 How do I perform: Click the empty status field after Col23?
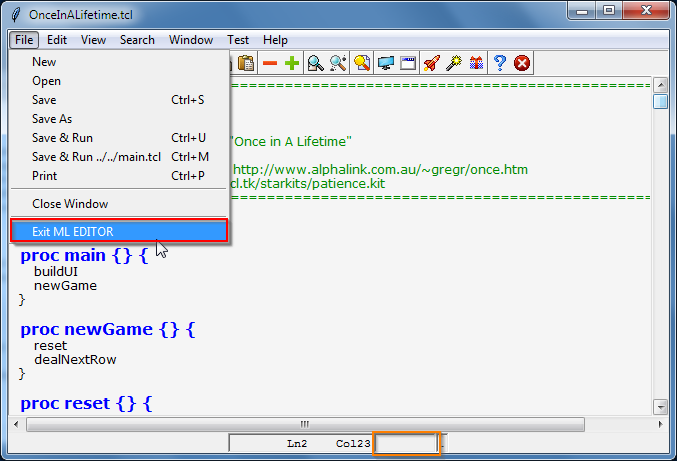point(406,443)
